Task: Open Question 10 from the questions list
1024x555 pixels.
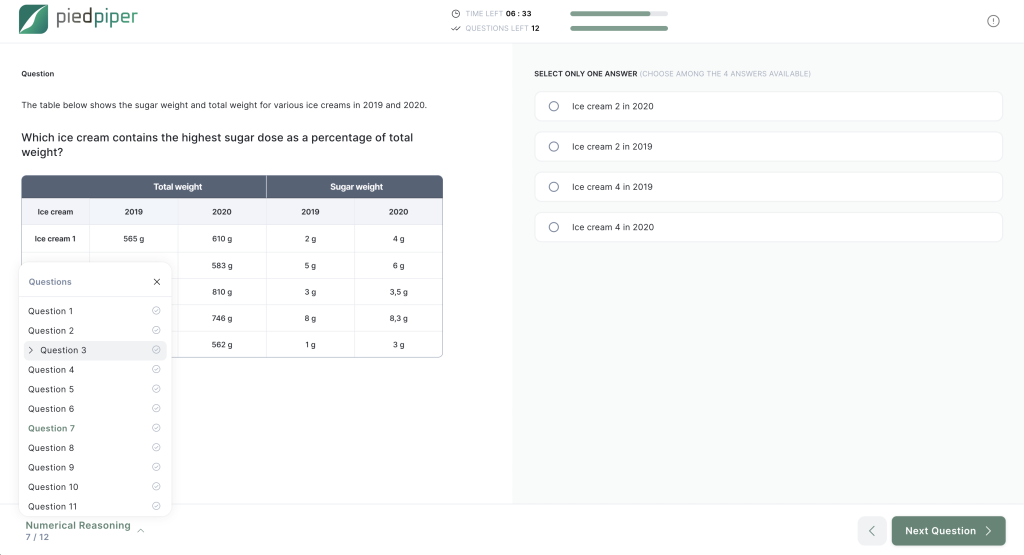Action: point(53,487)
